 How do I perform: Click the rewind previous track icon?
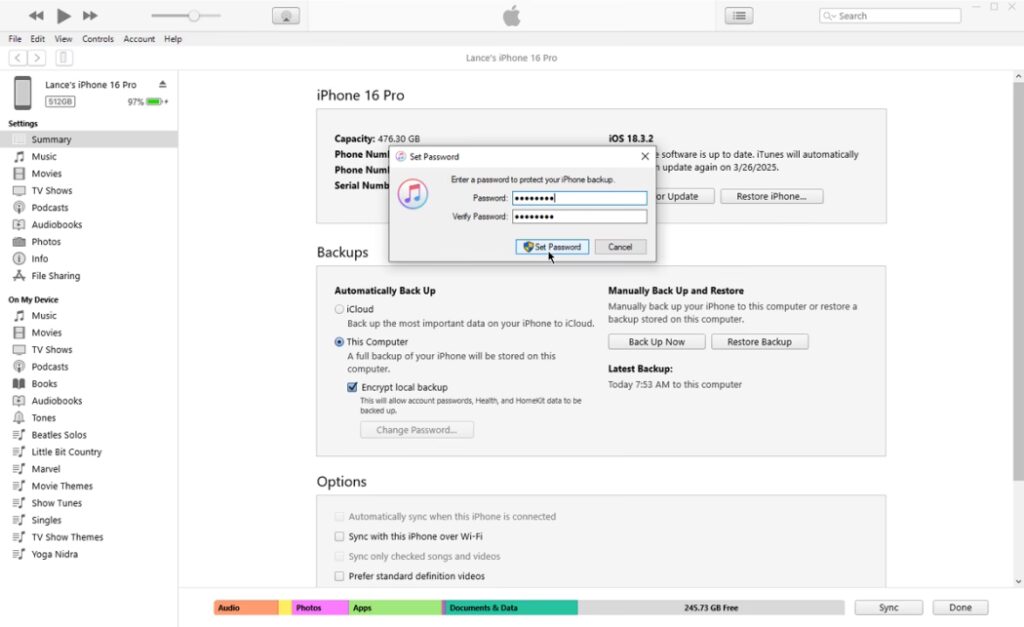point(37,16)
